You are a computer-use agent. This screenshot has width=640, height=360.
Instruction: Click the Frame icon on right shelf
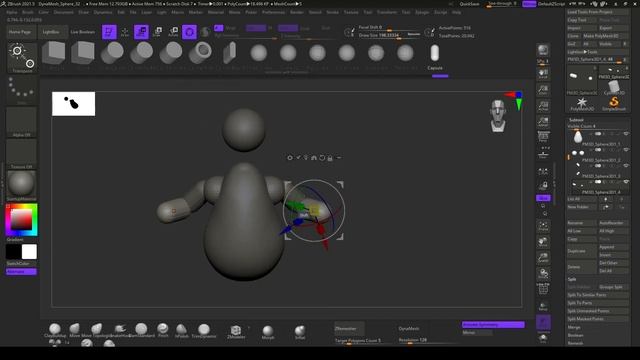point(543,227)
